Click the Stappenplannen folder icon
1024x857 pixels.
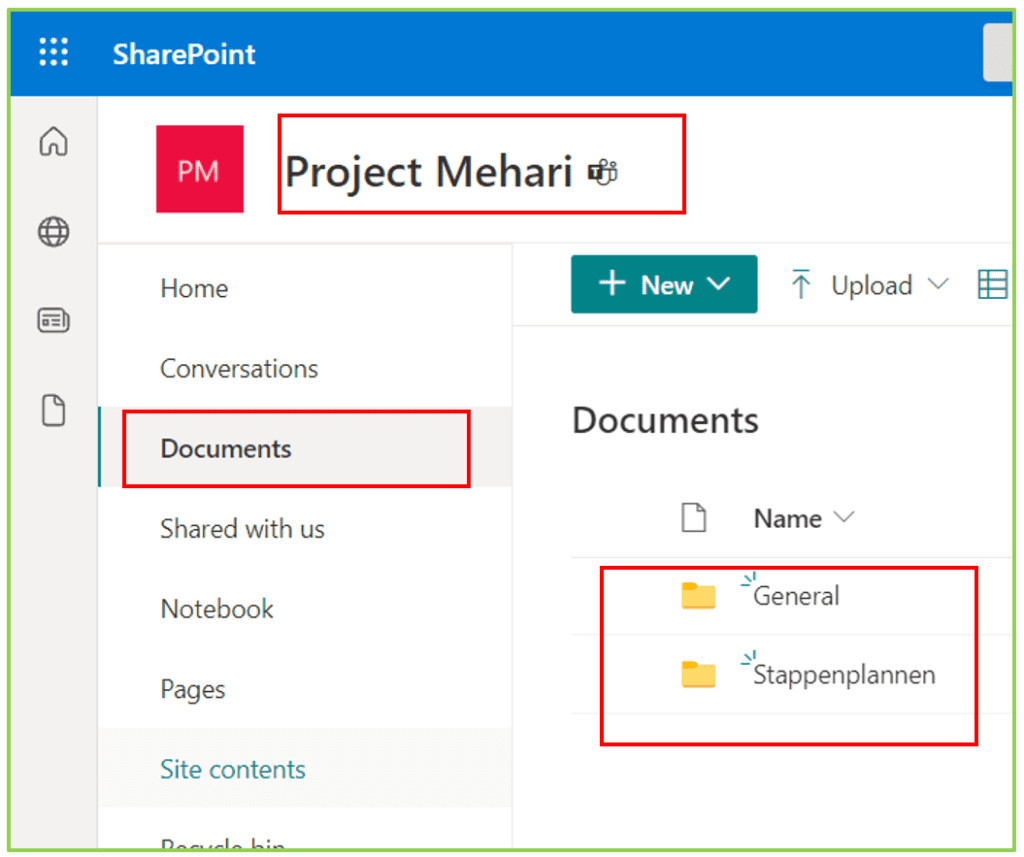click(x=698, y=675)
